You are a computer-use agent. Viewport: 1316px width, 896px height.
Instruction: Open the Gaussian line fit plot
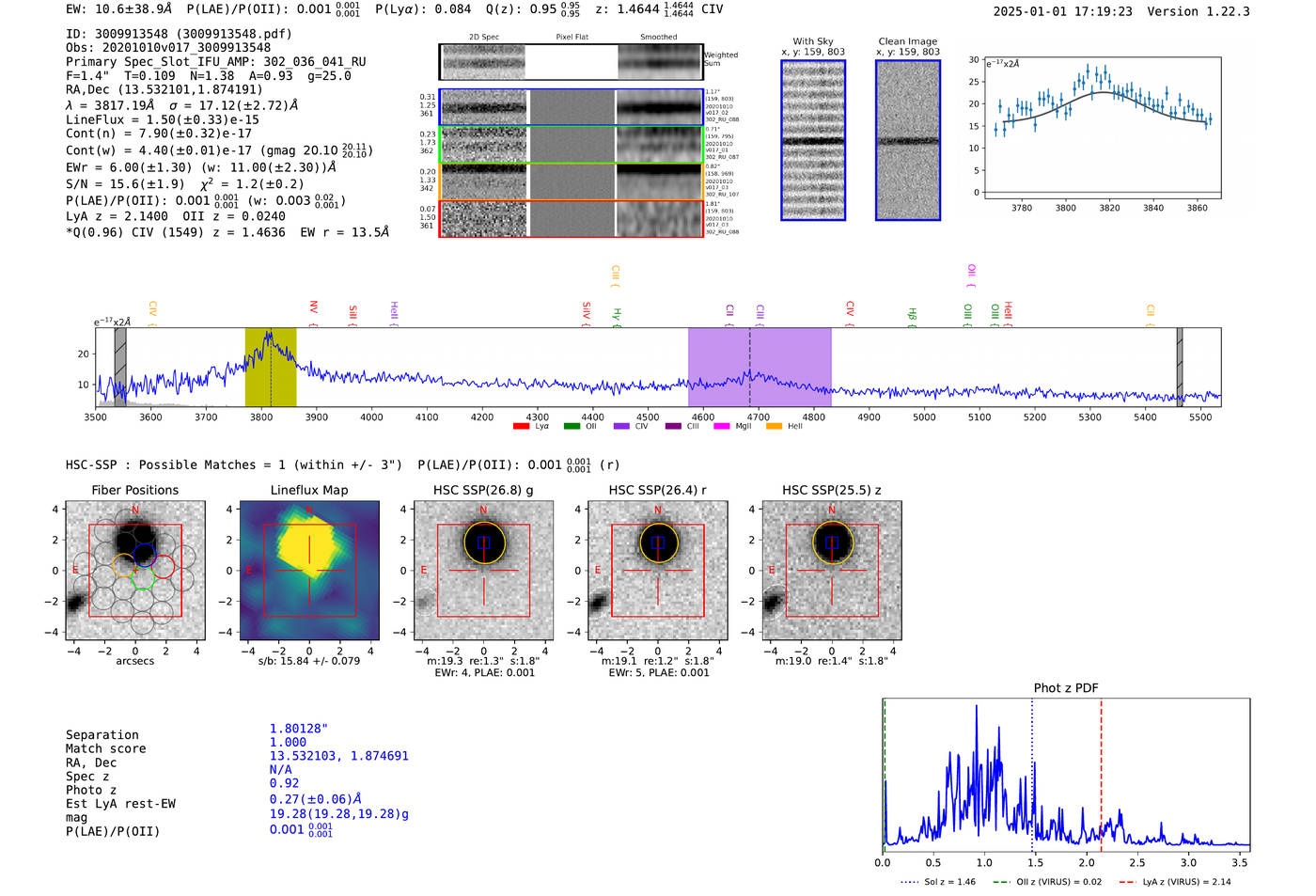tap(1102, 128)
